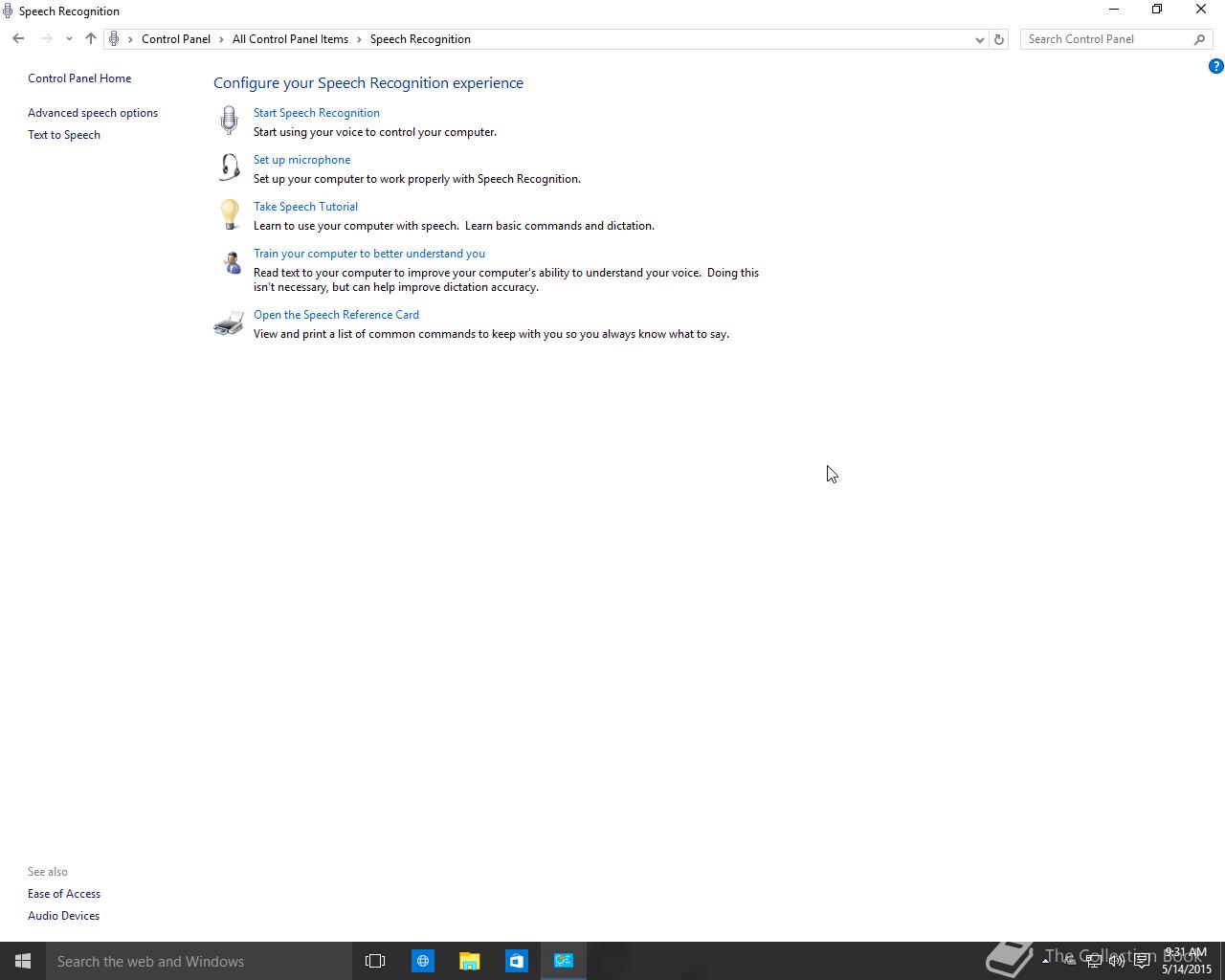Go to Control Panel Home
The height and width of the screenshot is (980, 1225).
(x=79, y=78)
